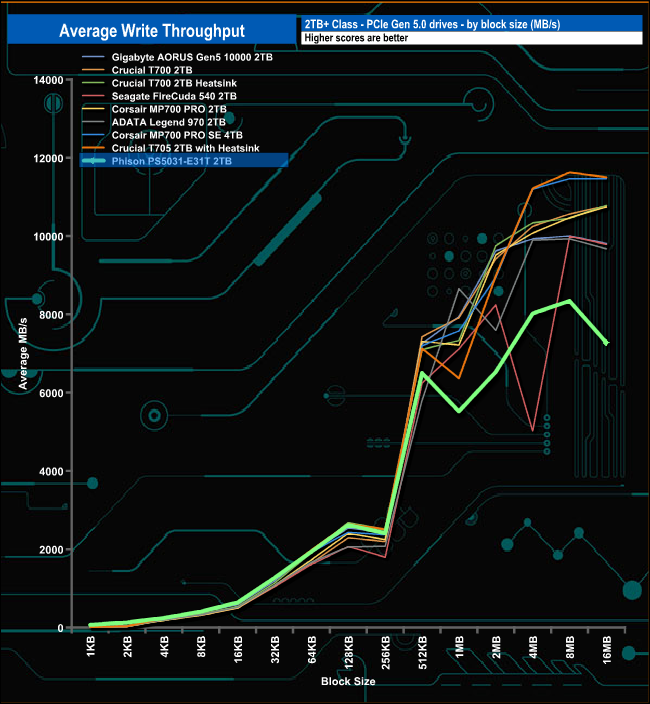650x704 pixels.
Task: Click the 2MB x-axis label
Action: point(496,647)
